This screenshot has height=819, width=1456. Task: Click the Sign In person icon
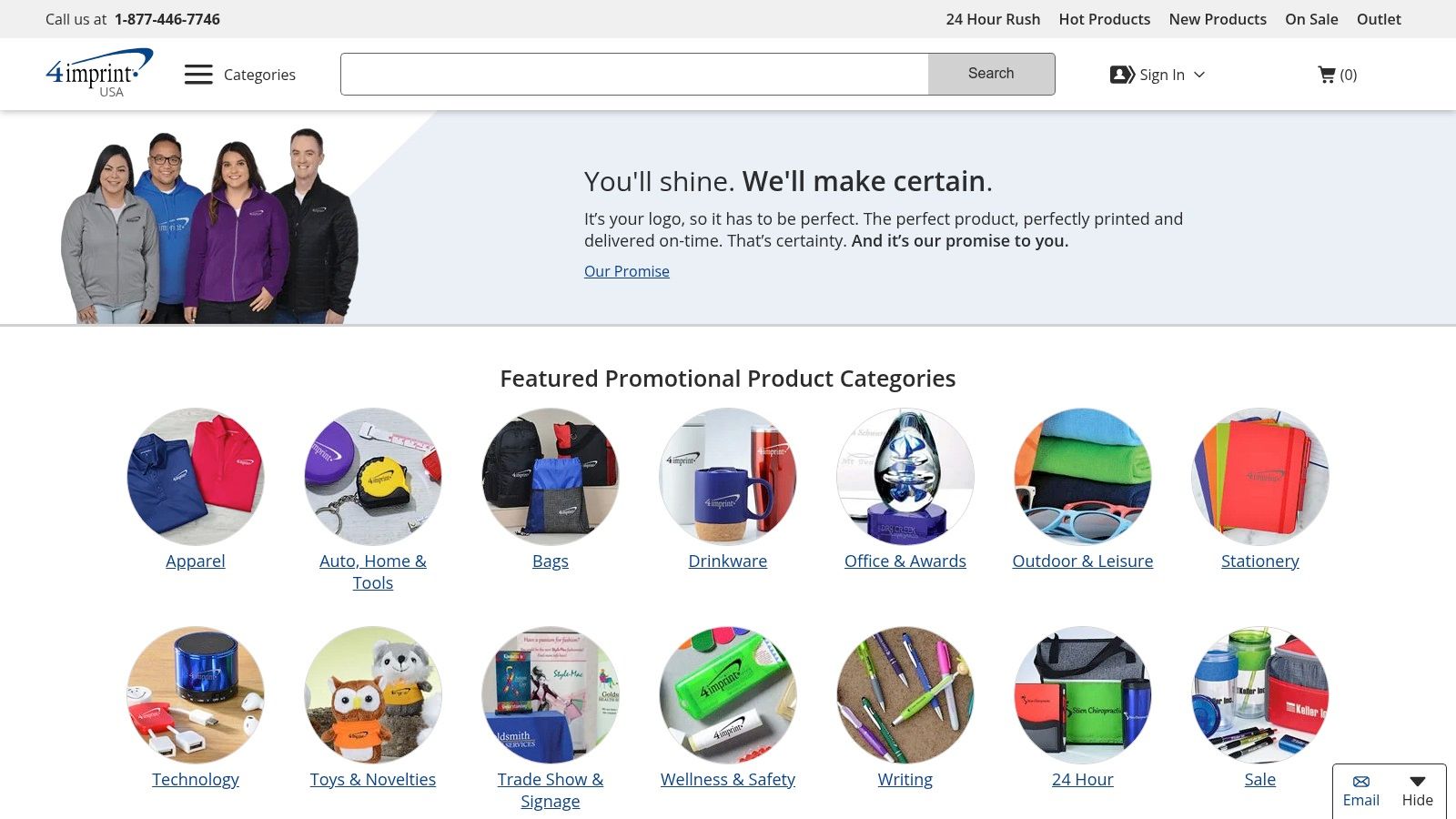pyautogui.click(x=1122, y=75)
